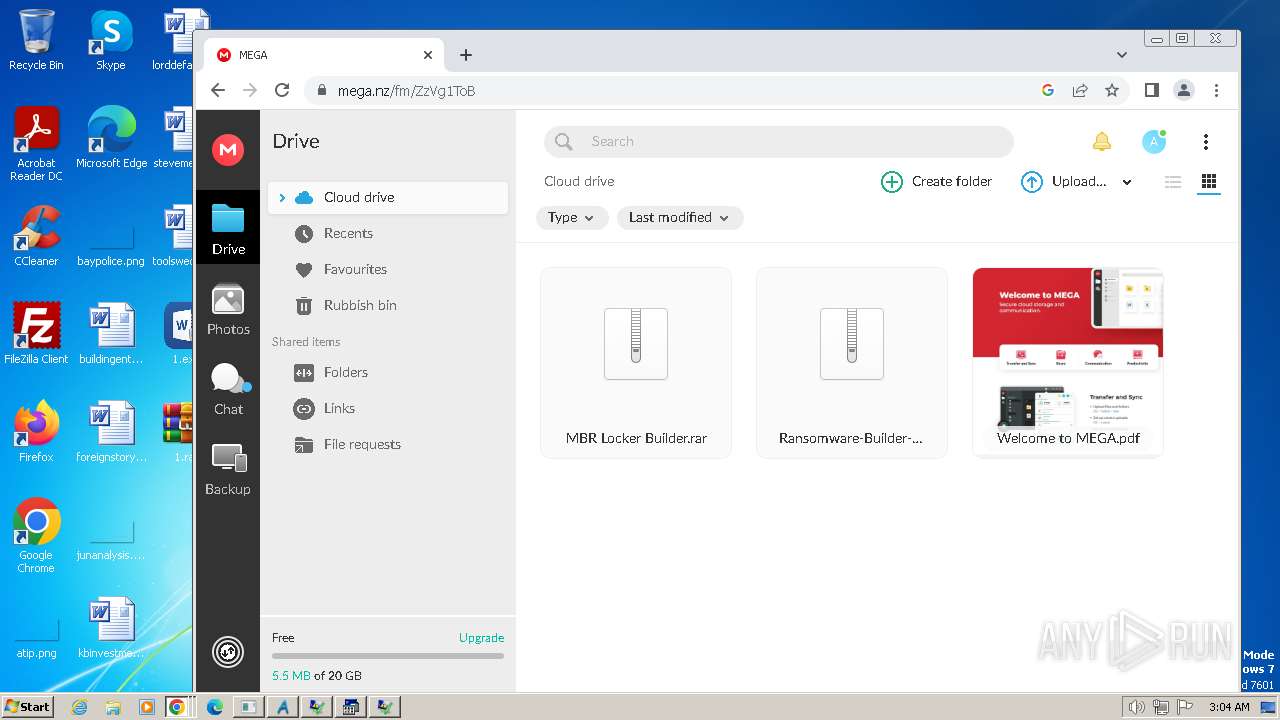
Task: Click the storage usage progress bar
Action: click(x=388, y=656)
